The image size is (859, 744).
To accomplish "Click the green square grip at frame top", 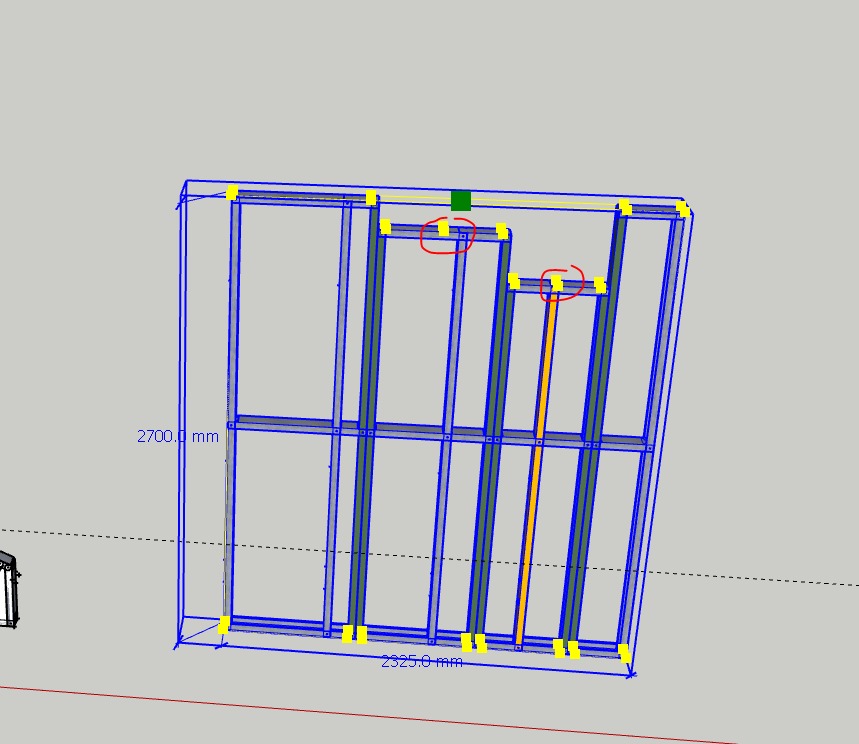I will [461, 201].
